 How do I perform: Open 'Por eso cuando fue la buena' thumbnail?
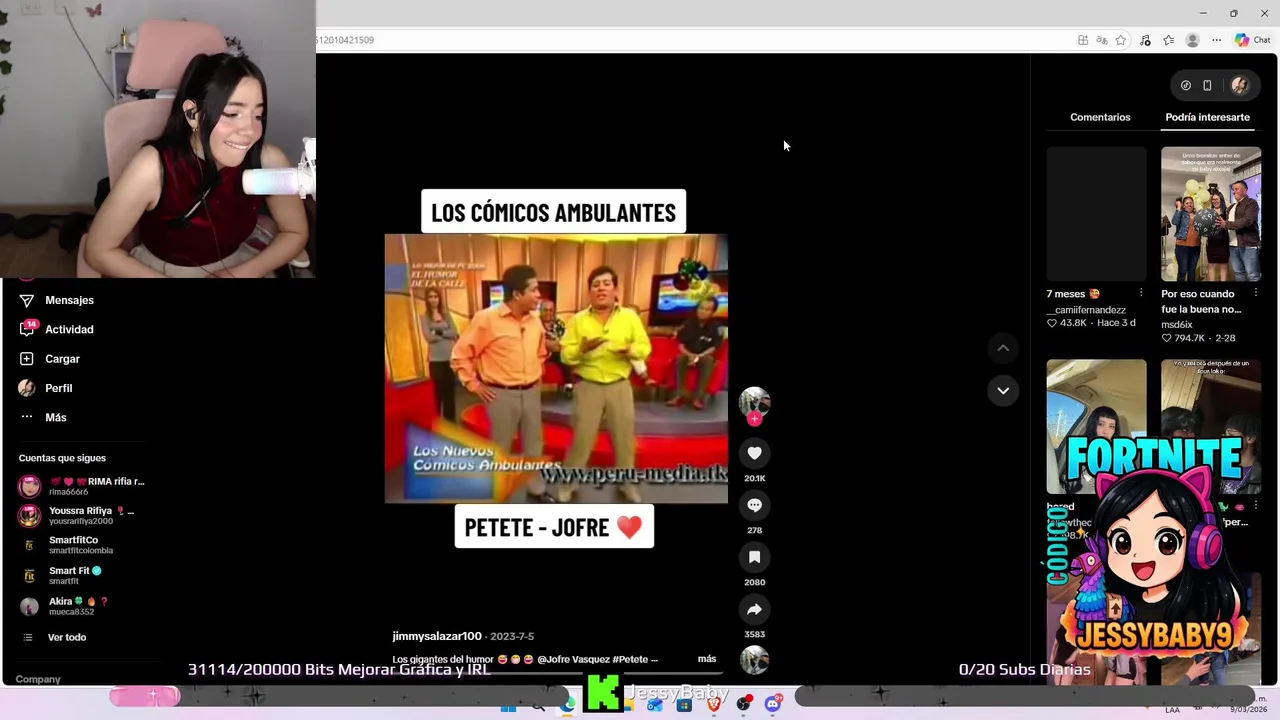coord(1211,214)
